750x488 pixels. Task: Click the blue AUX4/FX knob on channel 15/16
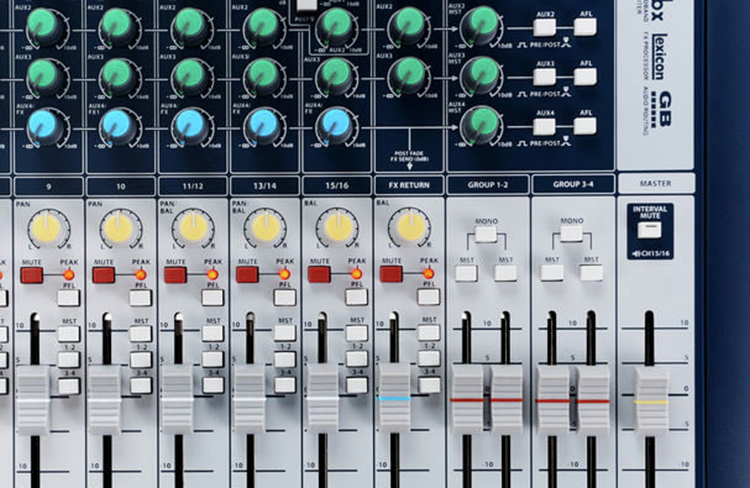tap(335, 125)
